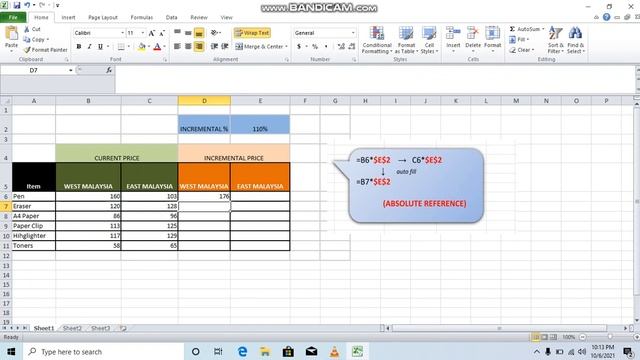The image size is (640, 360).
Task: Click the increase font size icon
Action: (152, 33)
